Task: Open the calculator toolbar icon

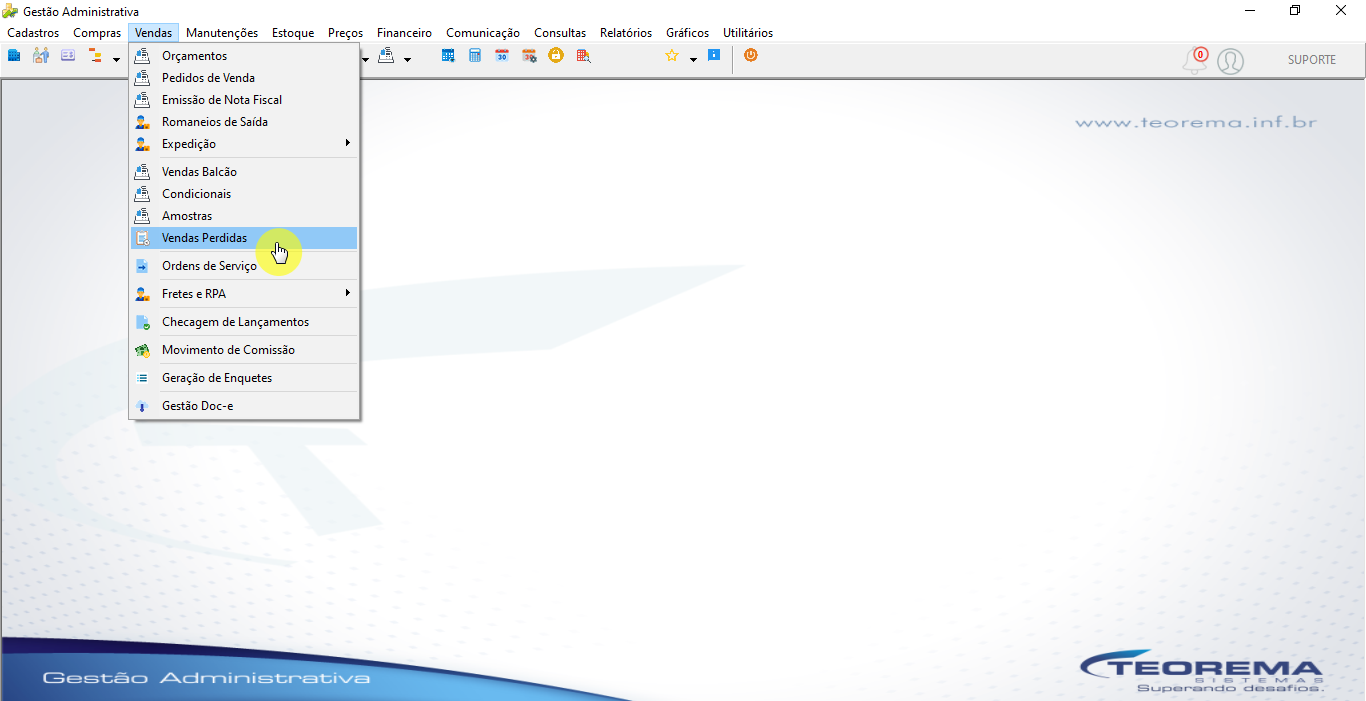Action: coord(475,56)
